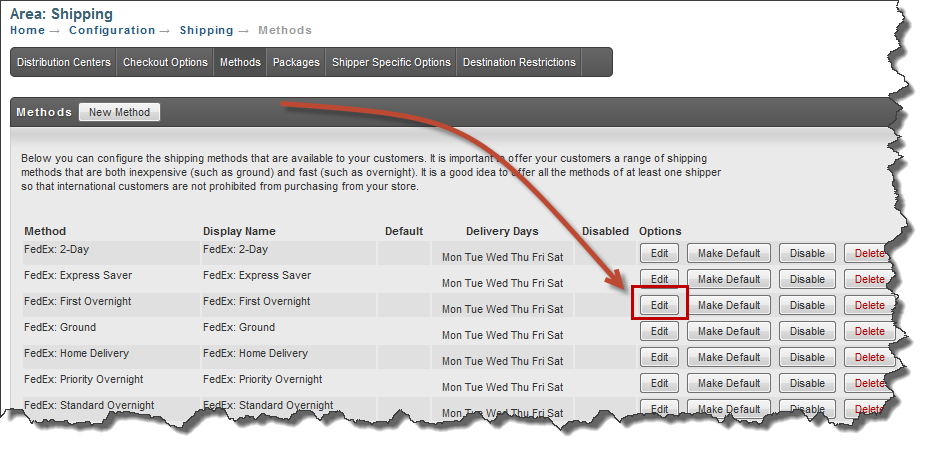Edit the FedEx: Home Delivery method
Viewport: 930px width, 452px height.
tap(659, 358)
